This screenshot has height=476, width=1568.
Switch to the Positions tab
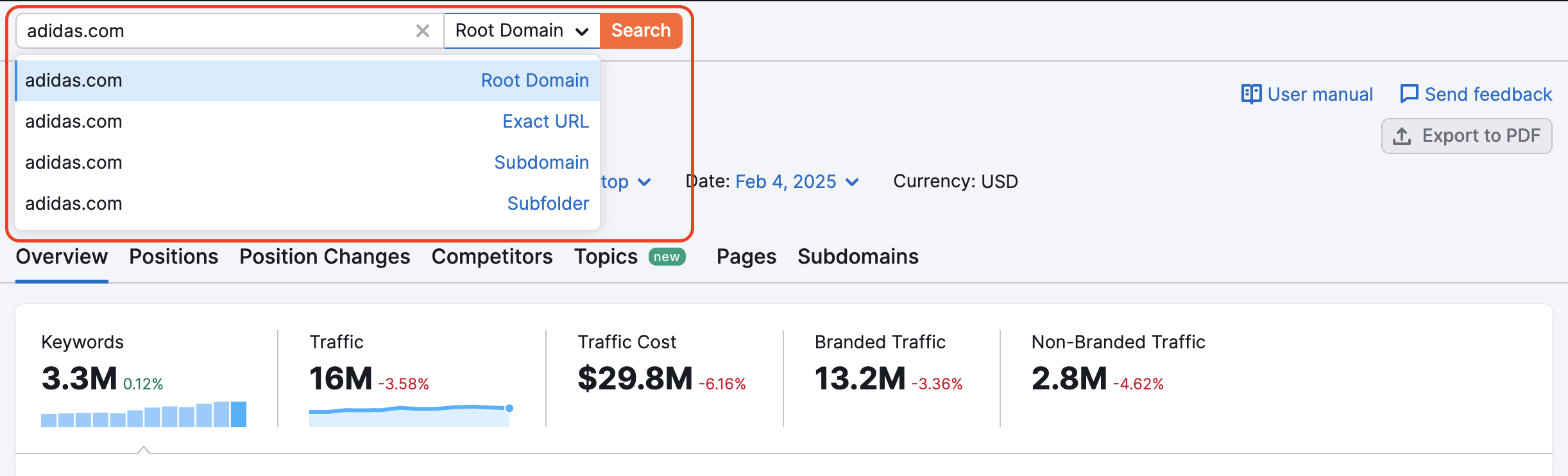point(174,257)
